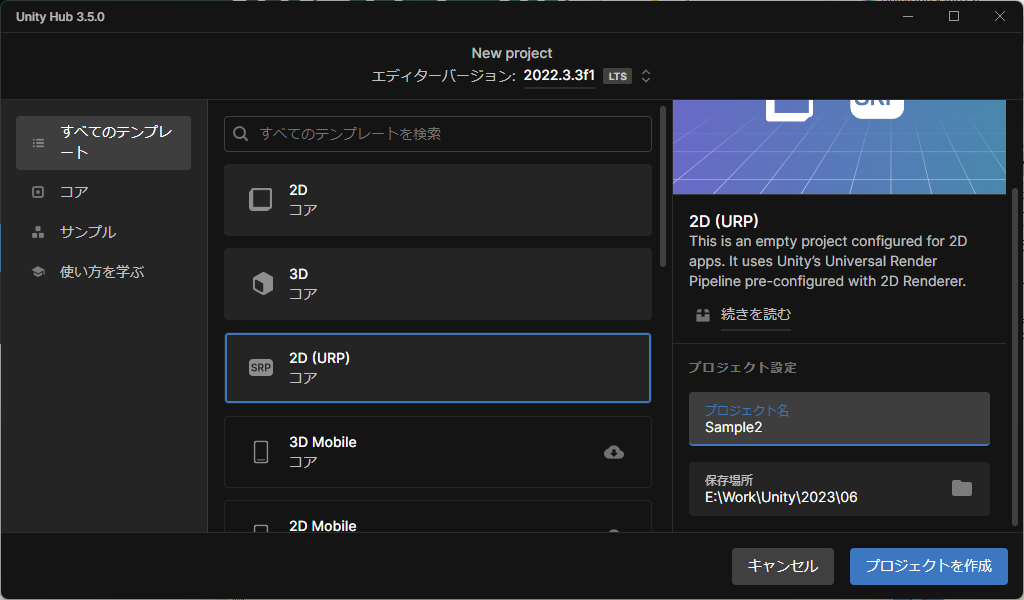Close the Unity Hub window

pyautogui.click(x=1000, y=16)
